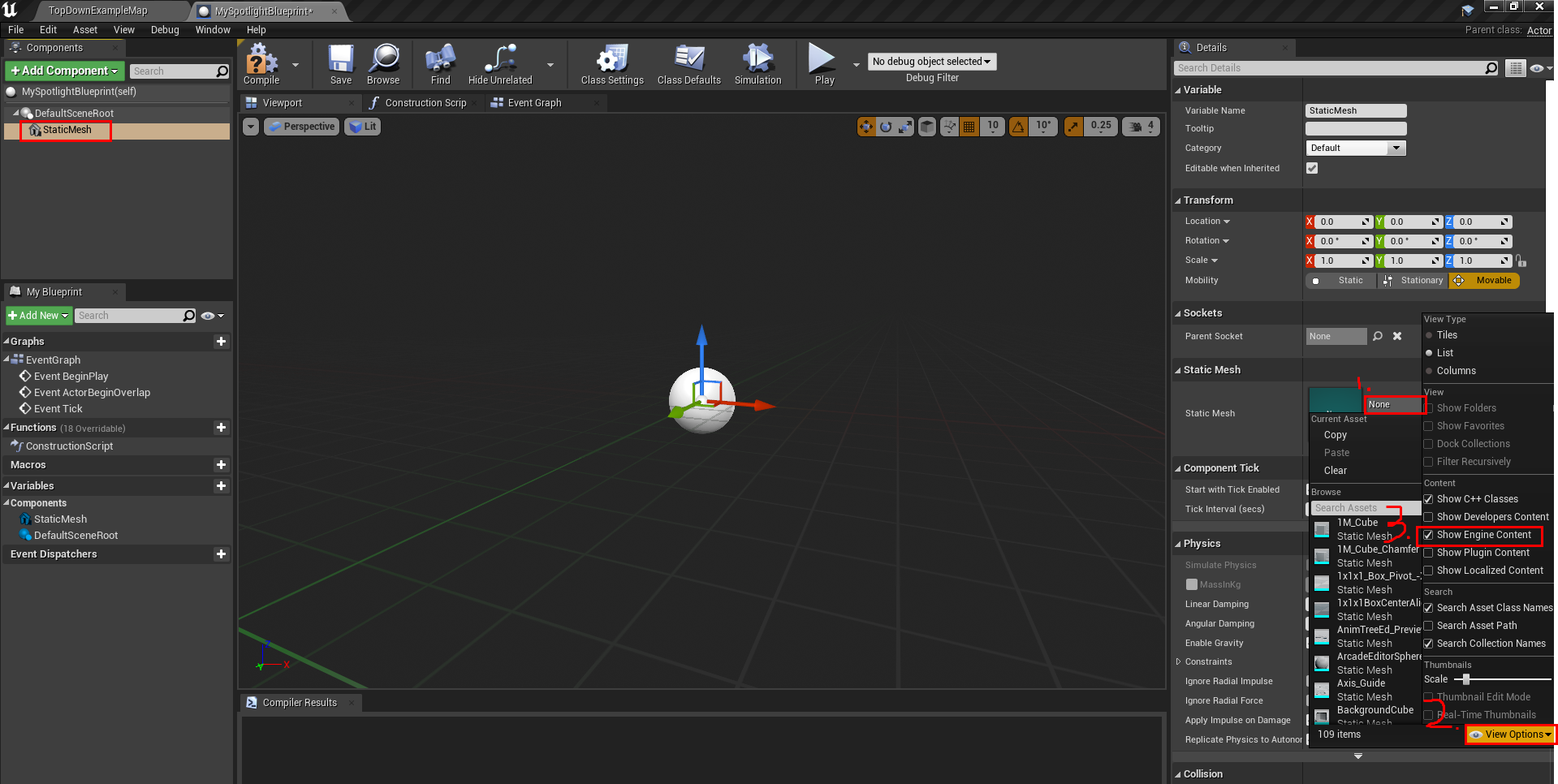This screenshot has width=1558, height=784.
Task: Click Copy under Current Asset
Action: click(x=1335, y=435)
